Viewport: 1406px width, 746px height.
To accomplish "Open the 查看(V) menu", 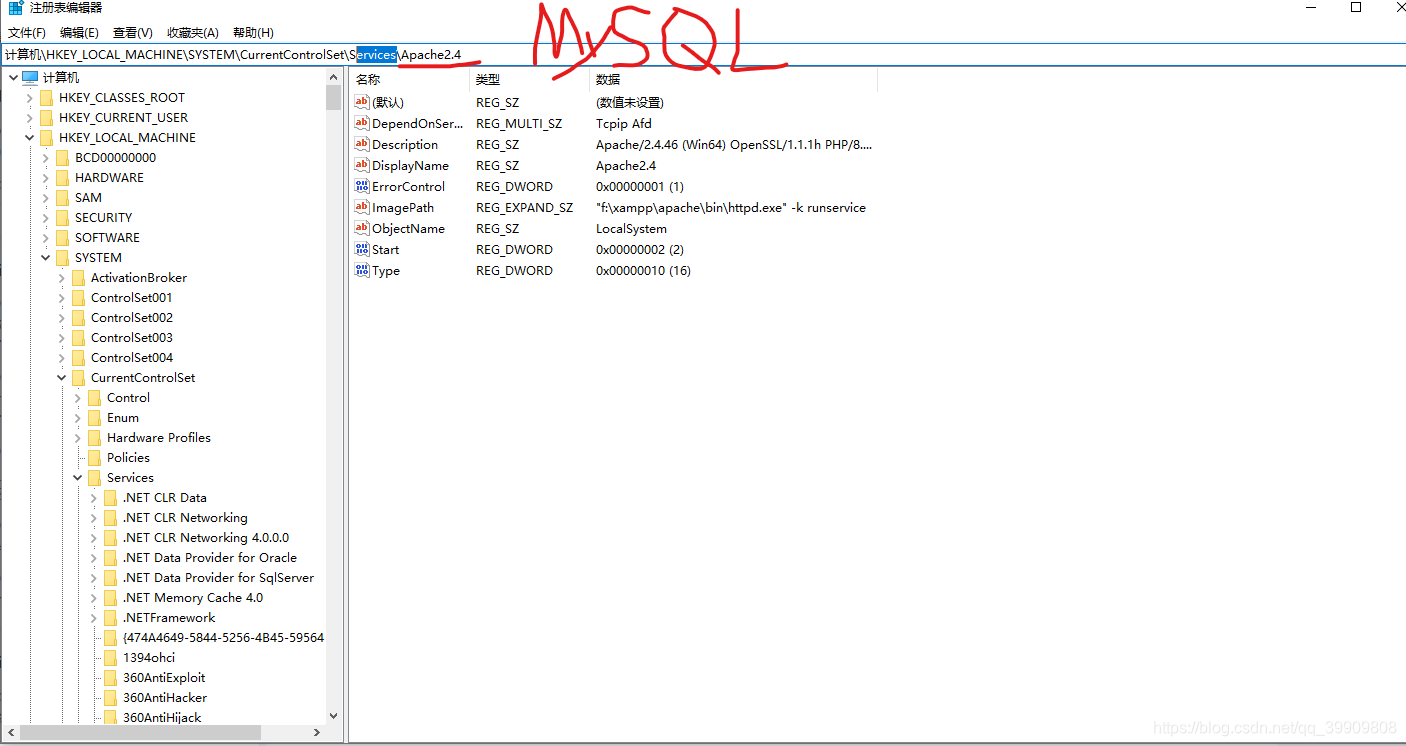I will click(x=133, y=33).
